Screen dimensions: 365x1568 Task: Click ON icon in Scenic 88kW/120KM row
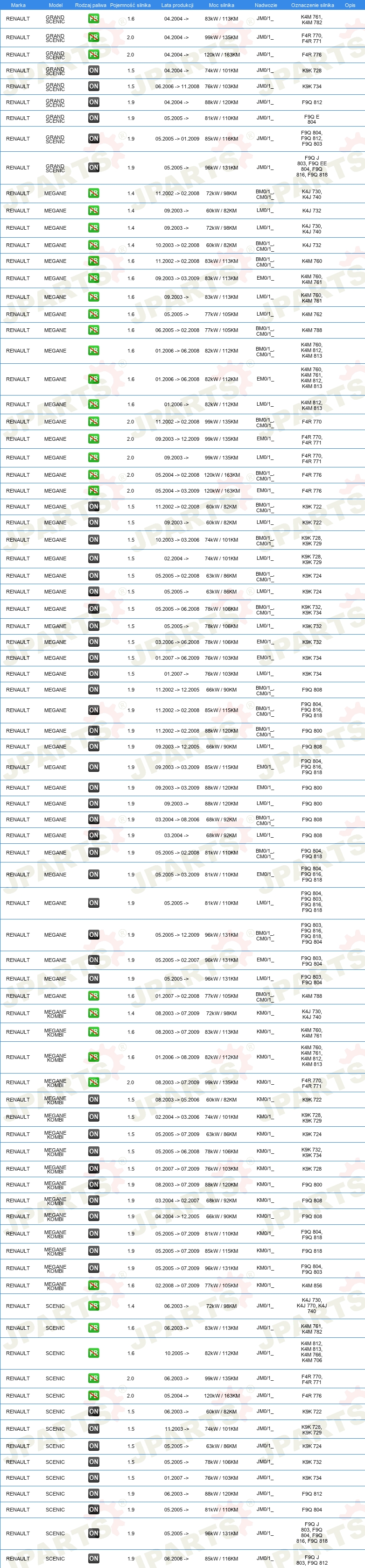[93, 1494]
